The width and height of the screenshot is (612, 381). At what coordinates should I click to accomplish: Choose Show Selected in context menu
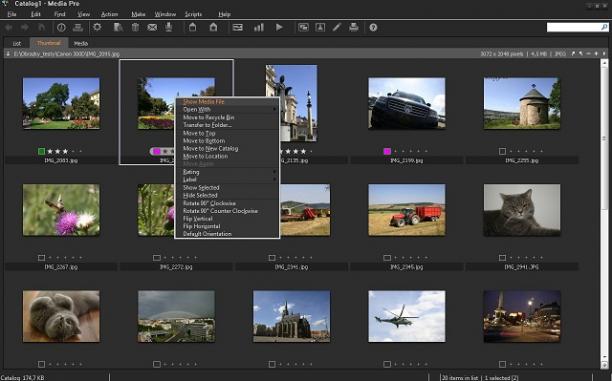tap(226, 187)
